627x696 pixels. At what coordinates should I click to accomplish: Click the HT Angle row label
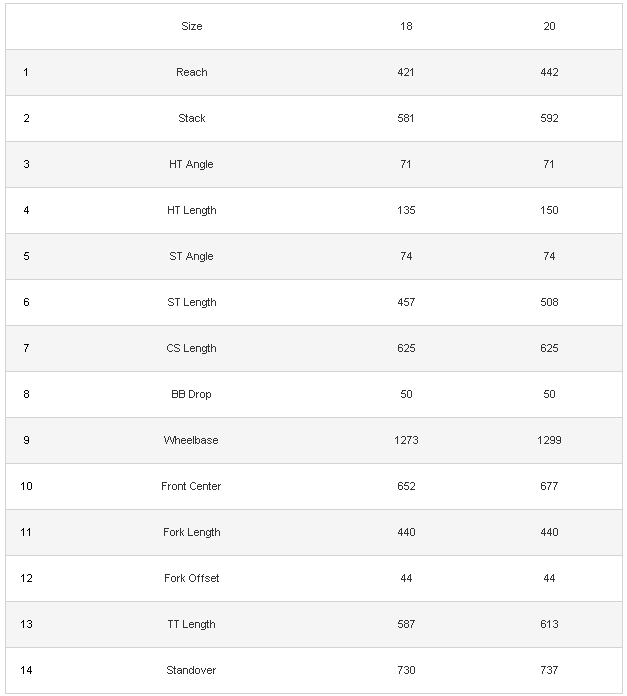(192, 164)
